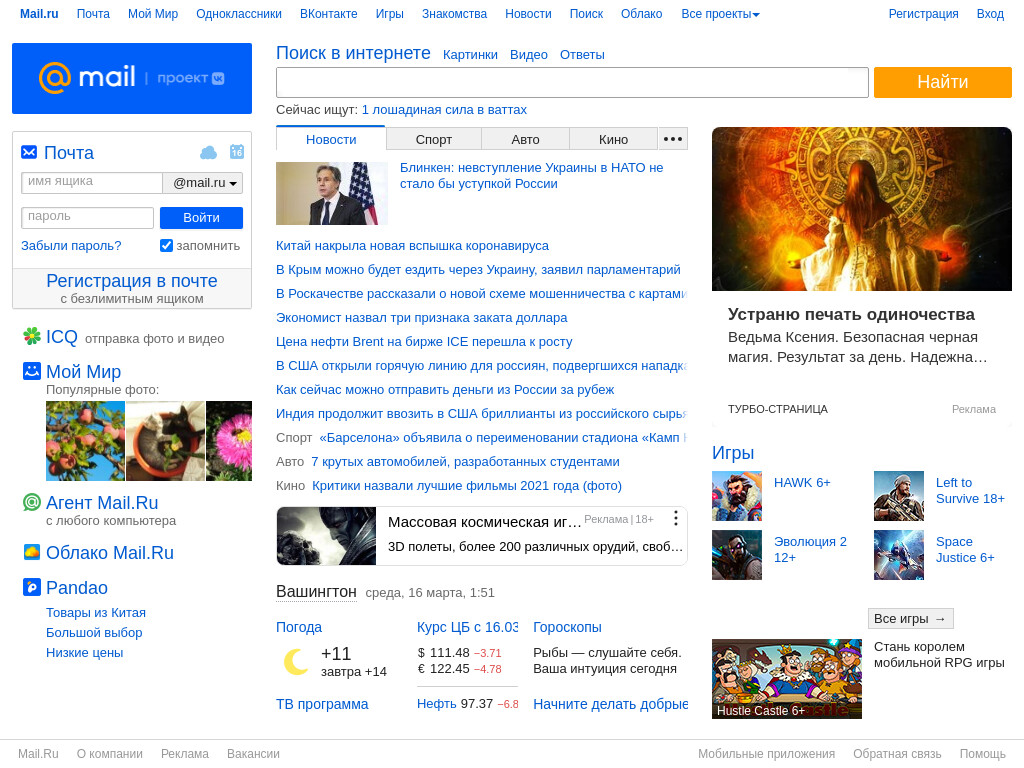Open the Гороскопы section link
1024x768 pixels.
(568, 627)
